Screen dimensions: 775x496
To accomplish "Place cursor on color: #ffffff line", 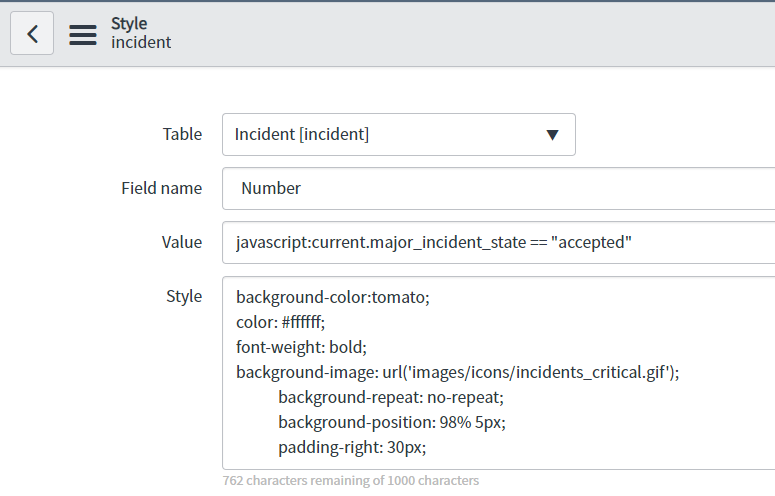I will coord(281,323).
